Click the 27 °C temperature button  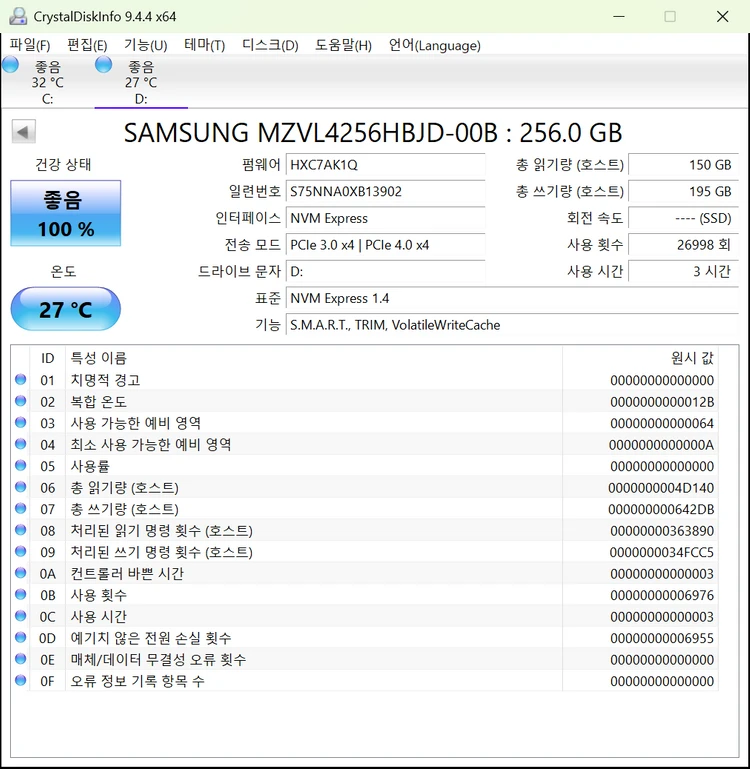[x=66, y=309]
